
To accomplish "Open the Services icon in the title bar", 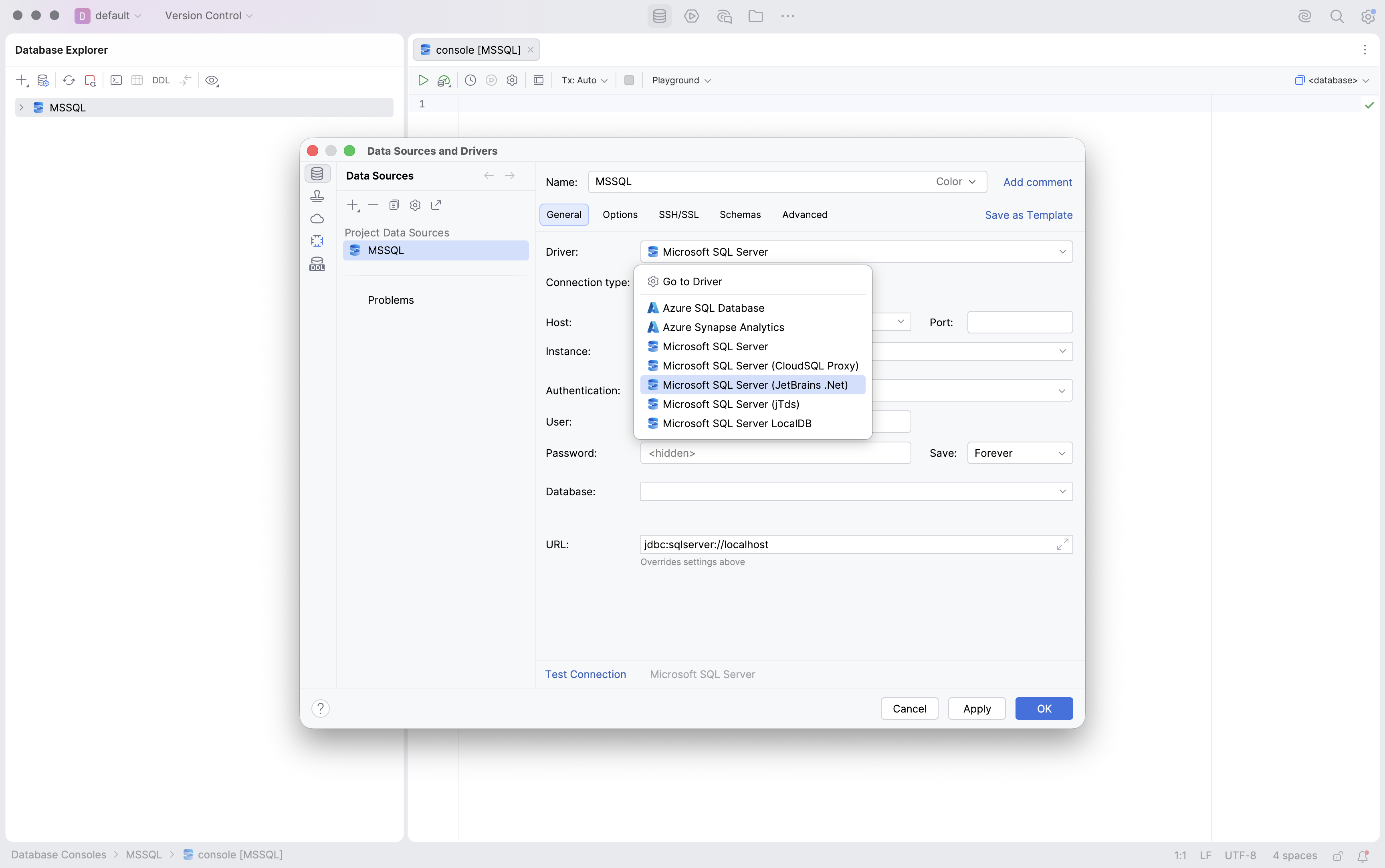I will coord(692,16).
